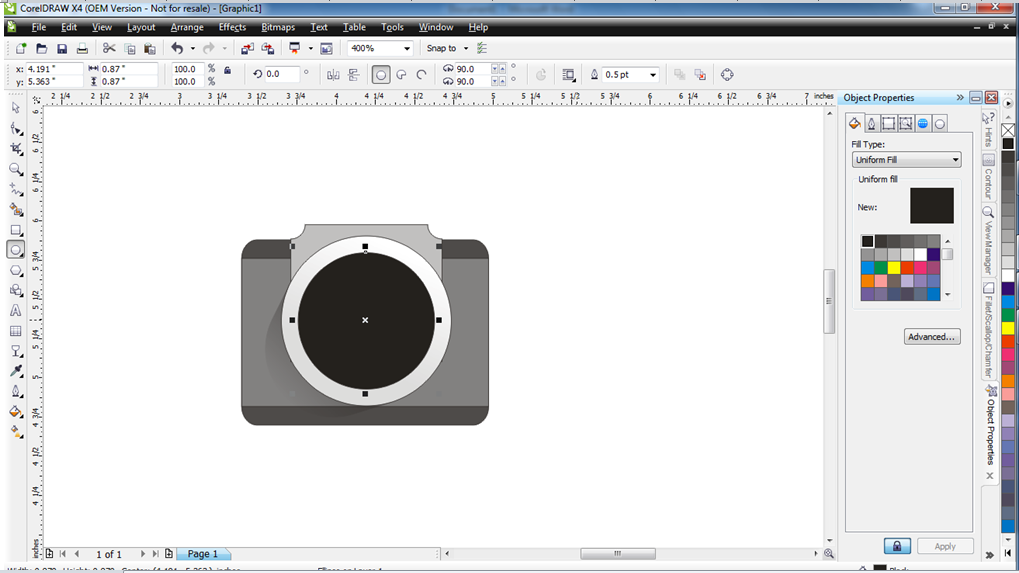Open the Contour docker tab
This screenshot has height=573, width=1019.
point(988,178)
